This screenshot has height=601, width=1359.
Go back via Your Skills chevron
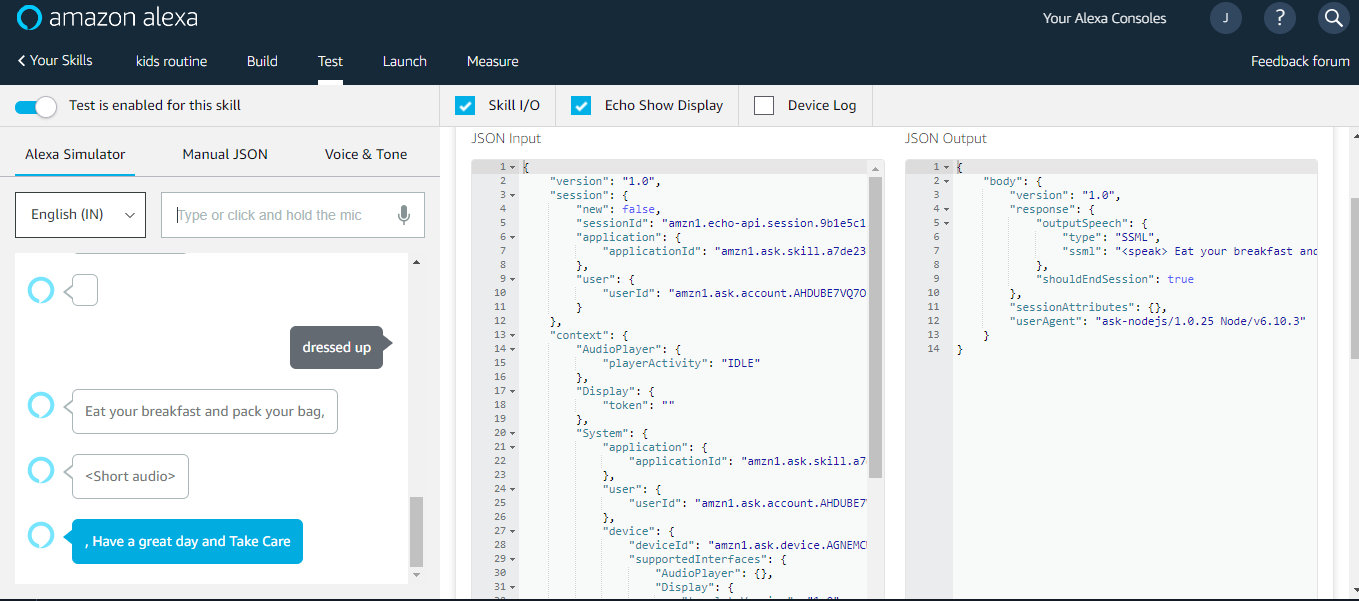point(55,61)
